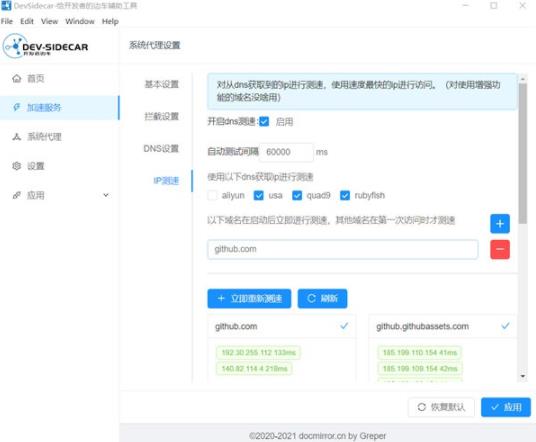Add a domain with the blue plus button
Image resolution: width=536 pixels, height=442 pixels.
pyautogui.click(x=500, y=224)
